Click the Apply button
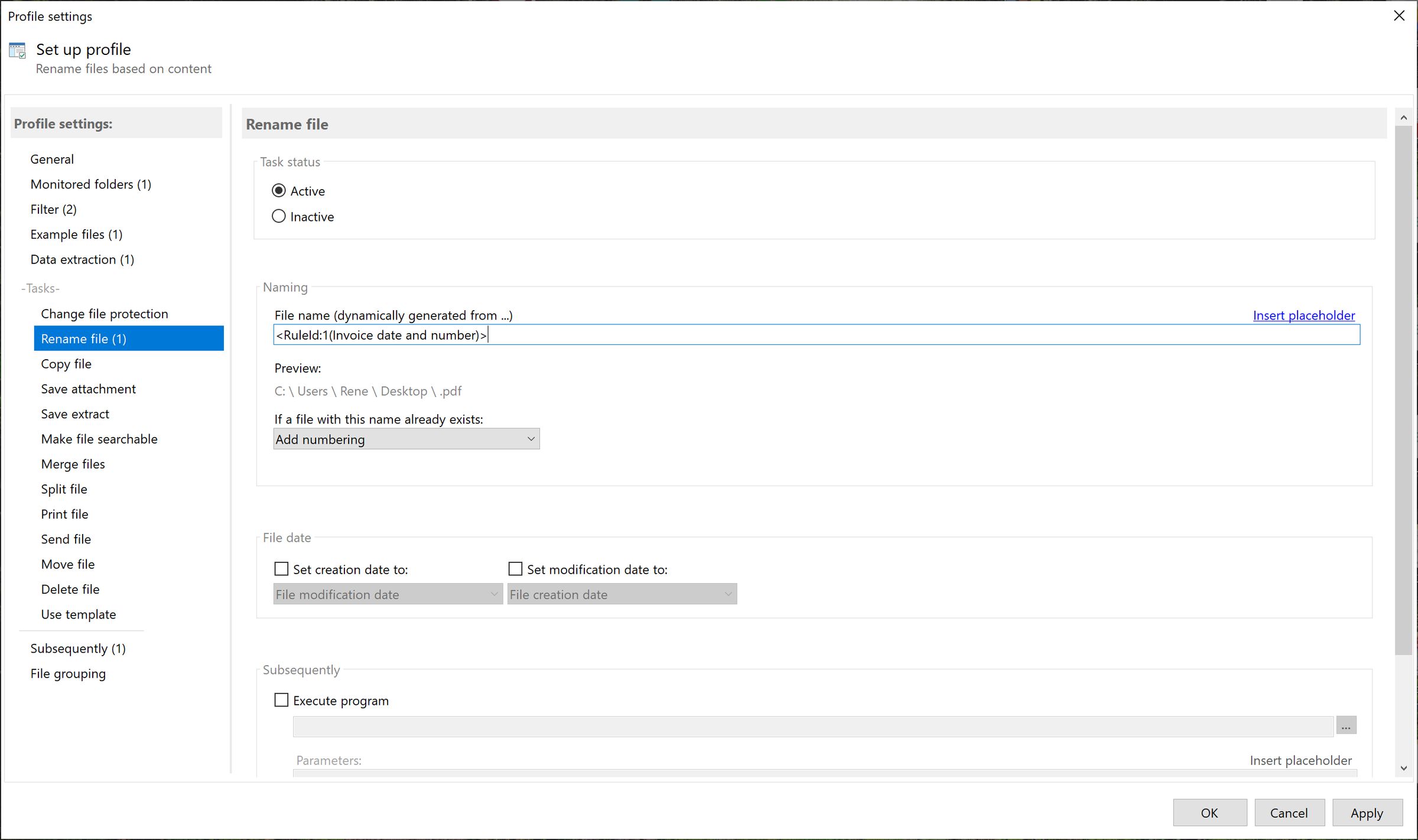1418x840 pixels. click(x=1367, y=813)
